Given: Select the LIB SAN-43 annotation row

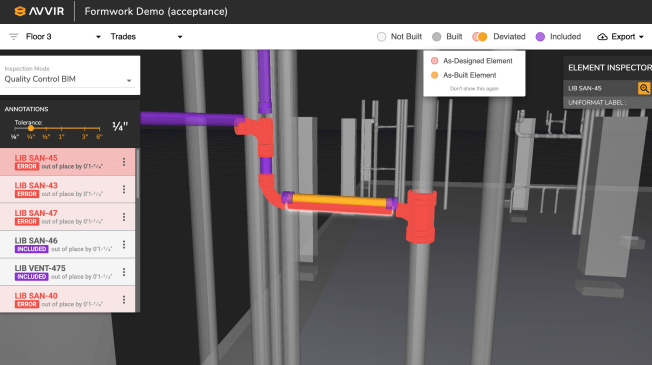Looking at the screenshot, I should click(x=67, y=189).
